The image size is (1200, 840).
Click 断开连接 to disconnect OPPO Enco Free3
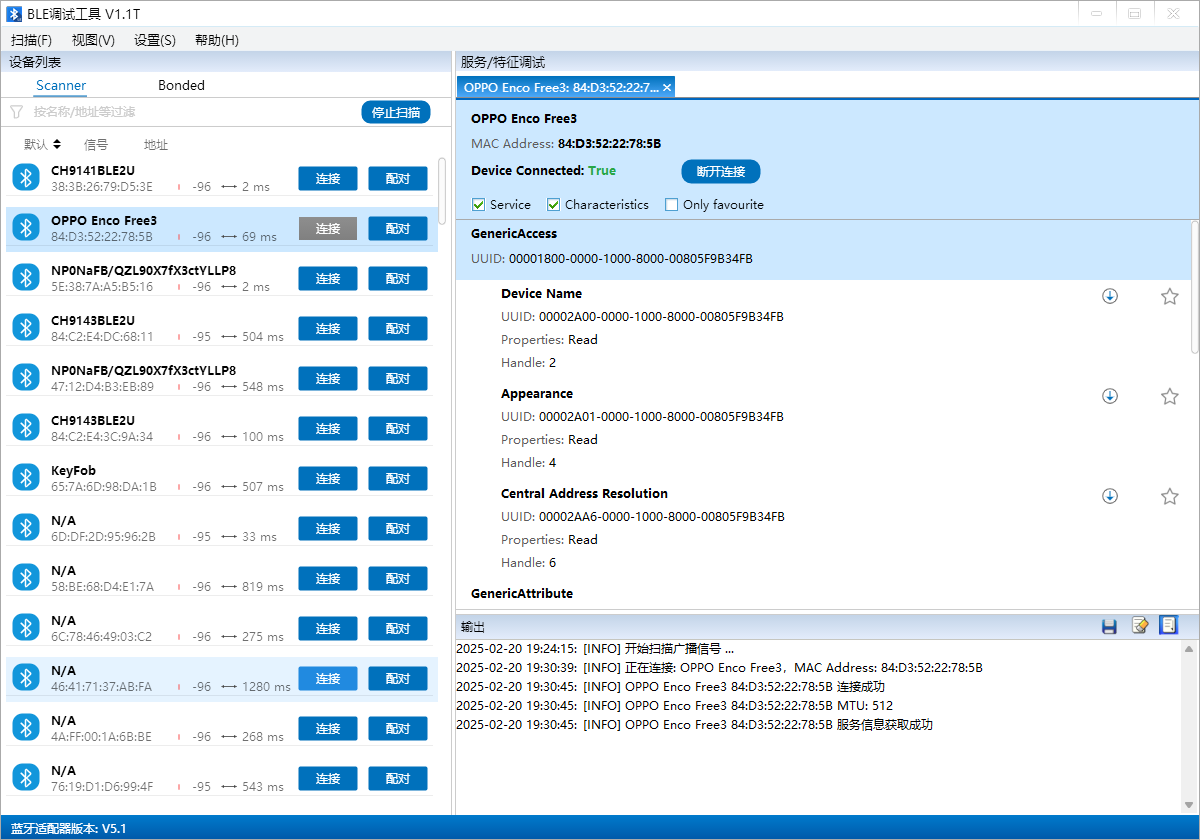point(720,171)
